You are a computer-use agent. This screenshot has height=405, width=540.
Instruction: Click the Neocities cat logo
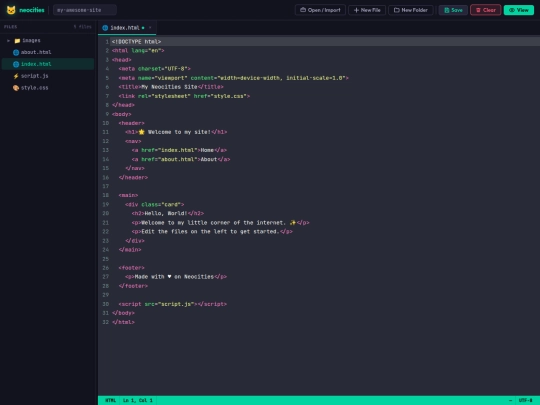[11, 10]
